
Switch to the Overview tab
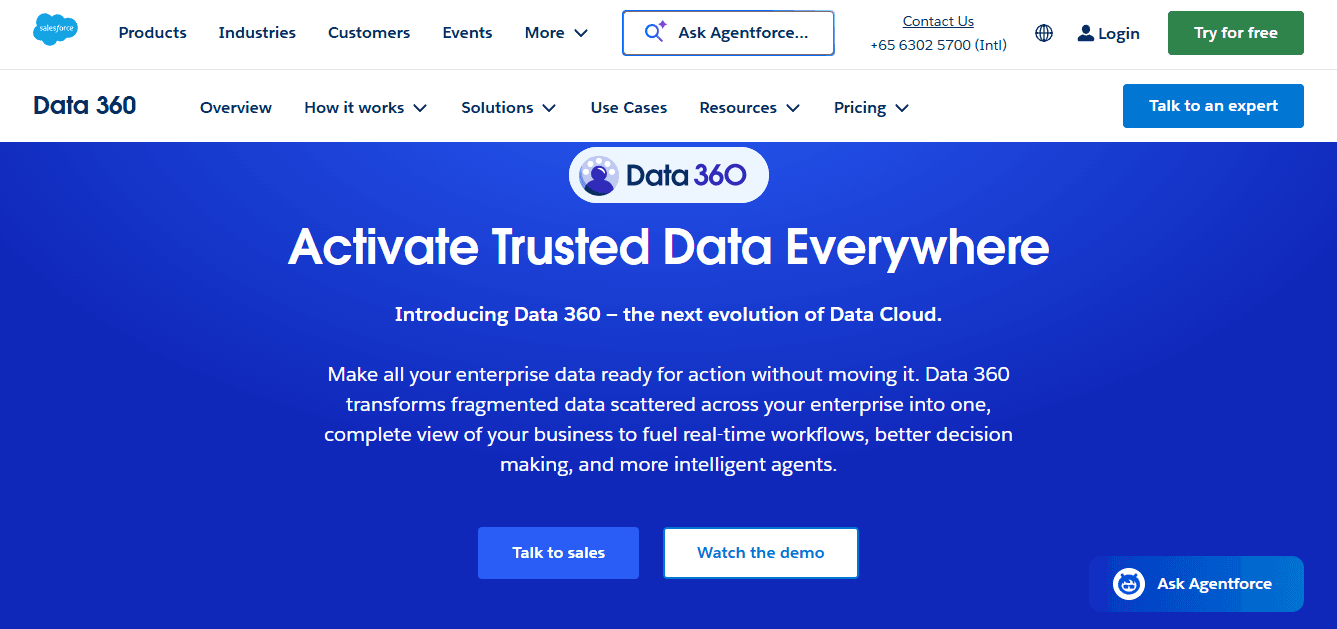(x=235, y=107)
